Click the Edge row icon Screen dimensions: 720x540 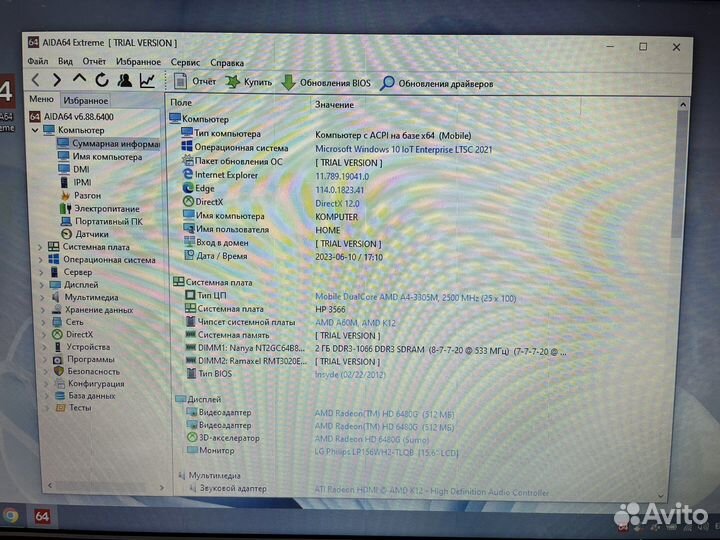pos(188,188)
